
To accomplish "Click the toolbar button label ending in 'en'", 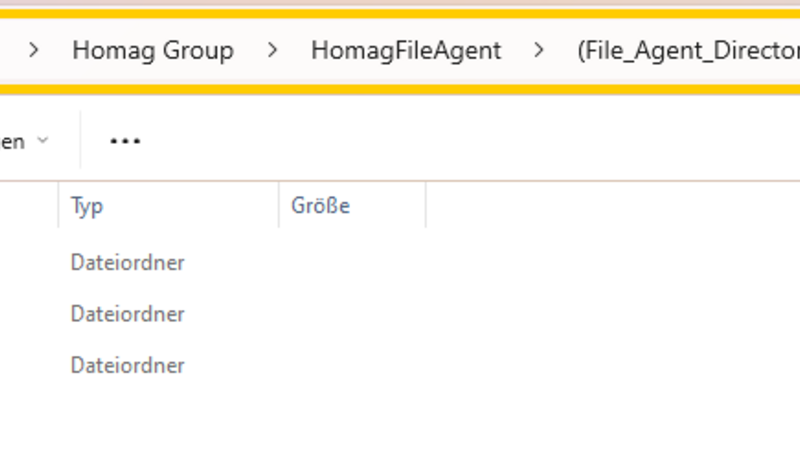I will tap(12, 142).
